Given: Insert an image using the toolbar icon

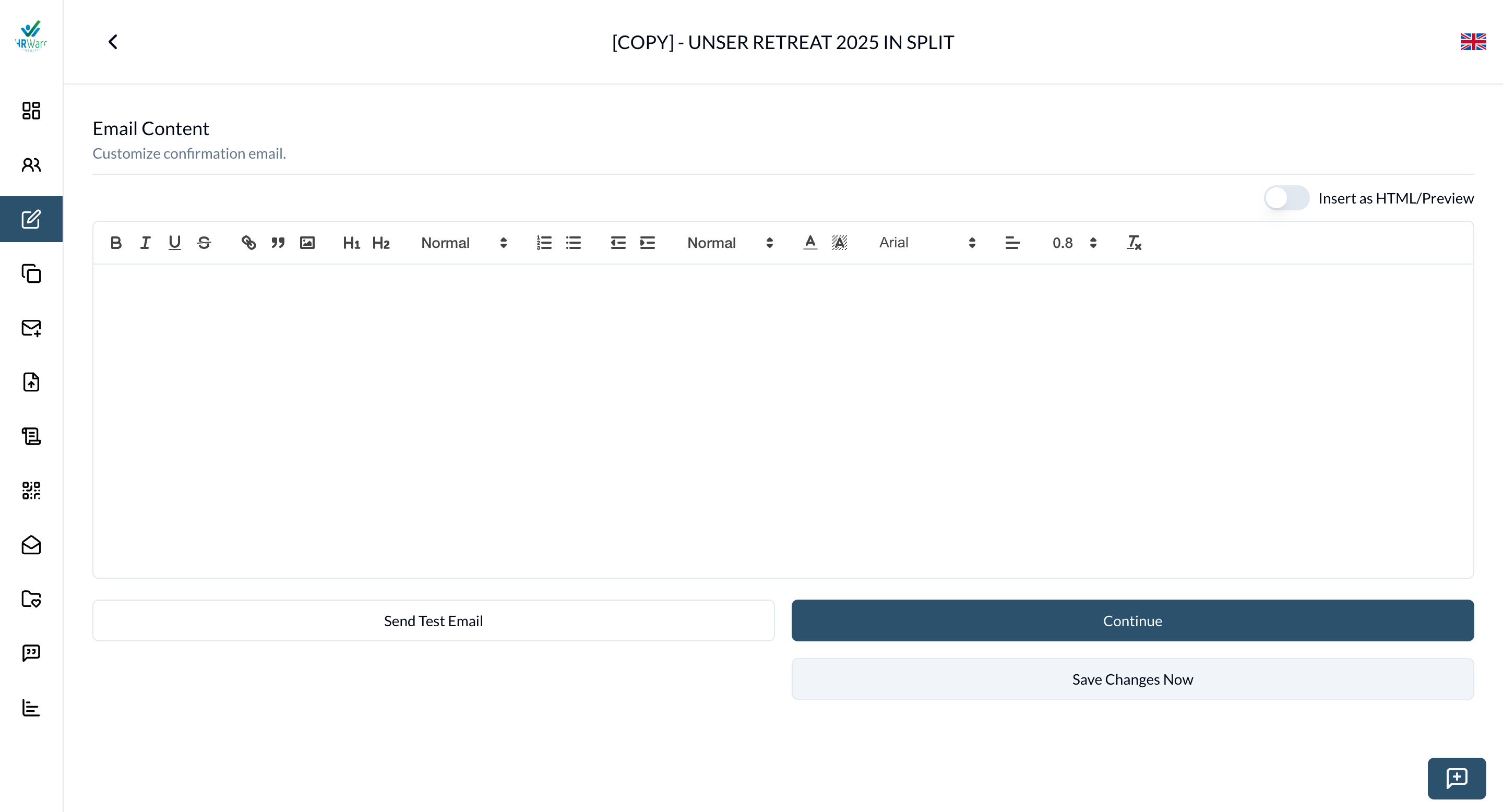Looking at the screenshot, I should pos(307,243).
